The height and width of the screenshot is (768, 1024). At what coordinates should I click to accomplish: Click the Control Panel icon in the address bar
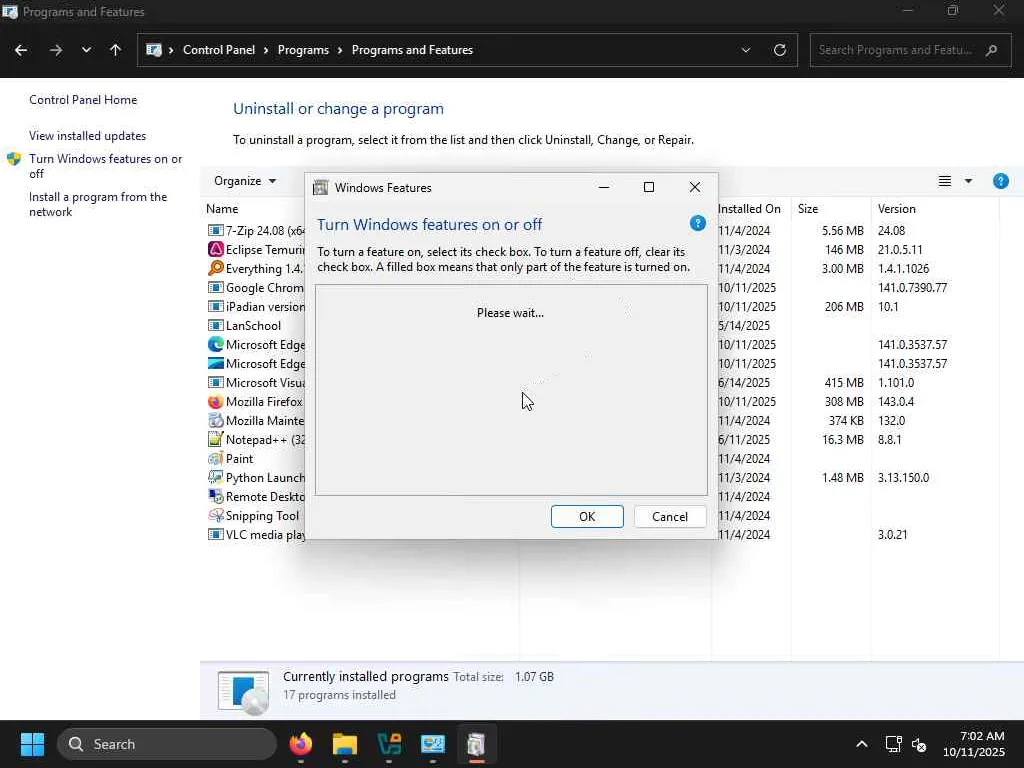pos(153,50)
